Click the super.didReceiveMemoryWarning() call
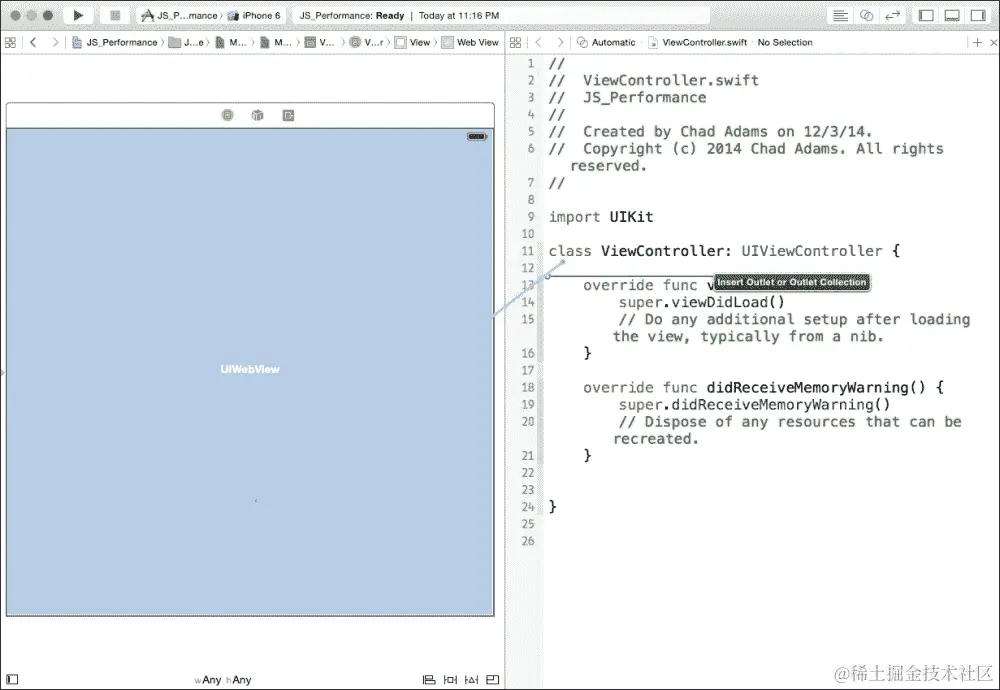1000x690 pixels. [754, 405]
